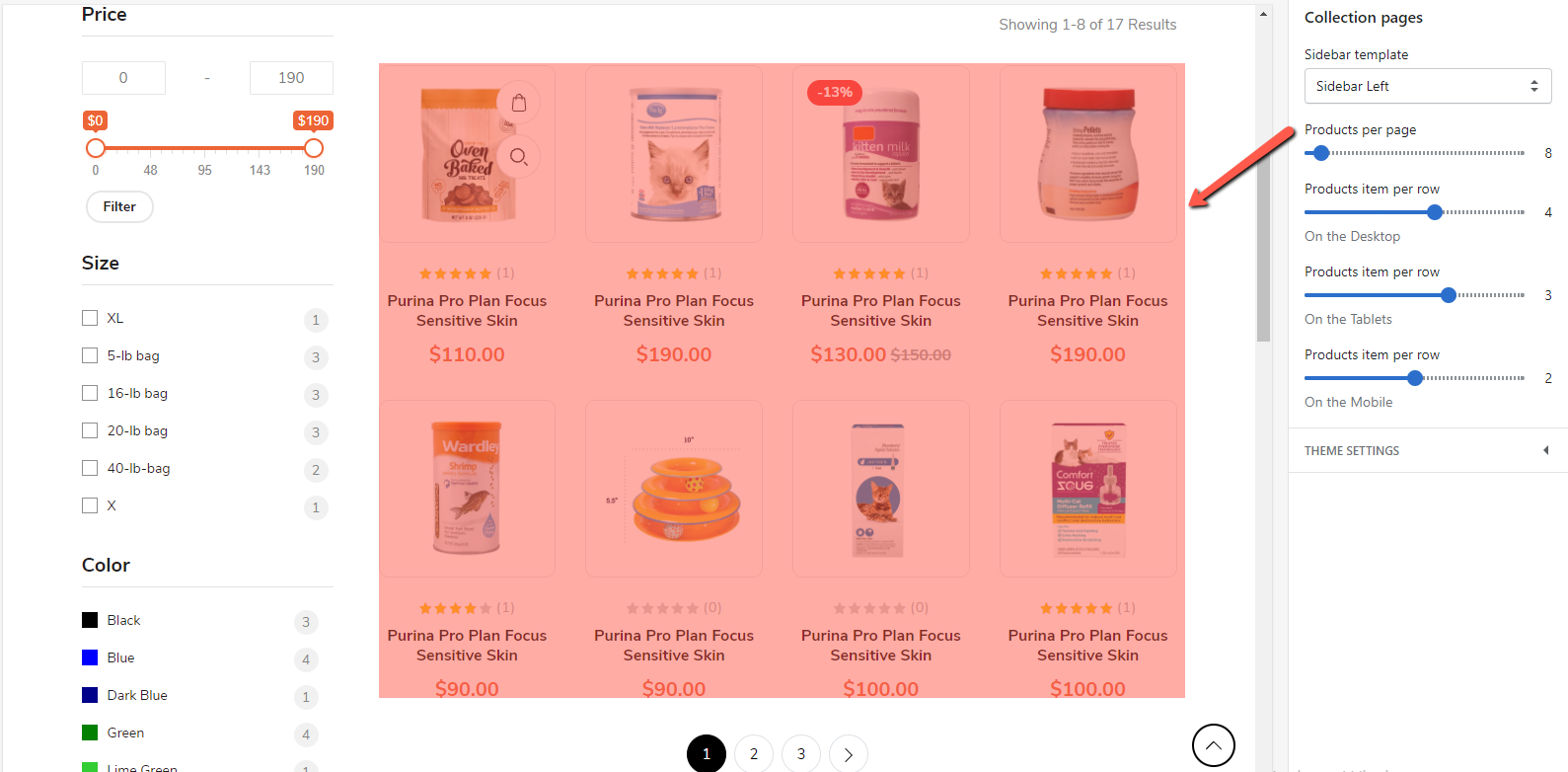Enable the 40-lb-bag size filter

pyautogui.click(x=90, y=468)
